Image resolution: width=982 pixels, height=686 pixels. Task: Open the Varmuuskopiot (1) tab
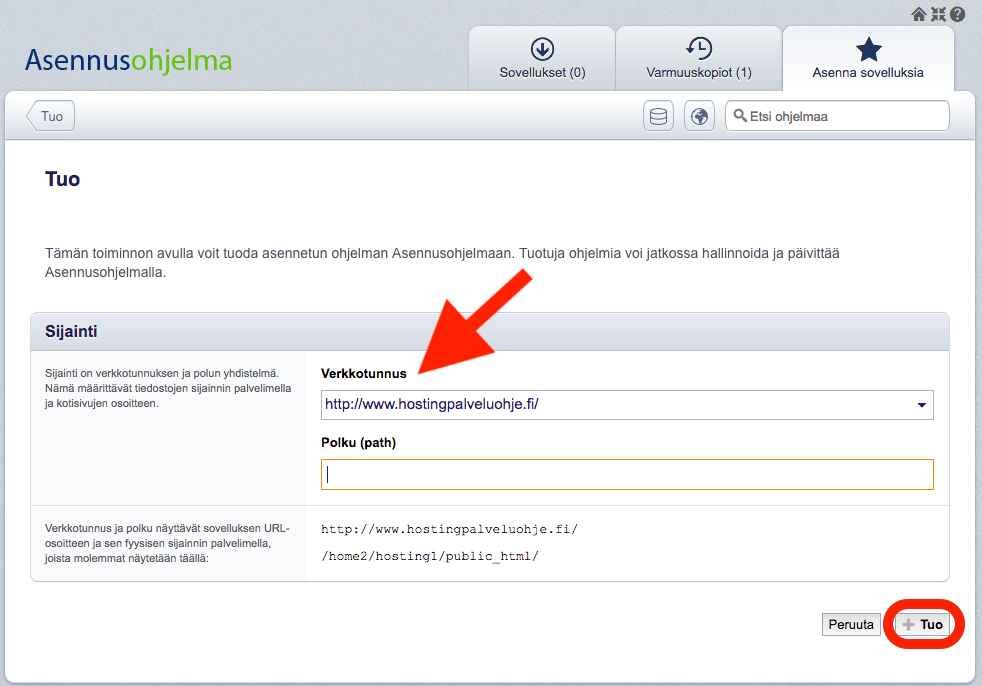point(699,59)
